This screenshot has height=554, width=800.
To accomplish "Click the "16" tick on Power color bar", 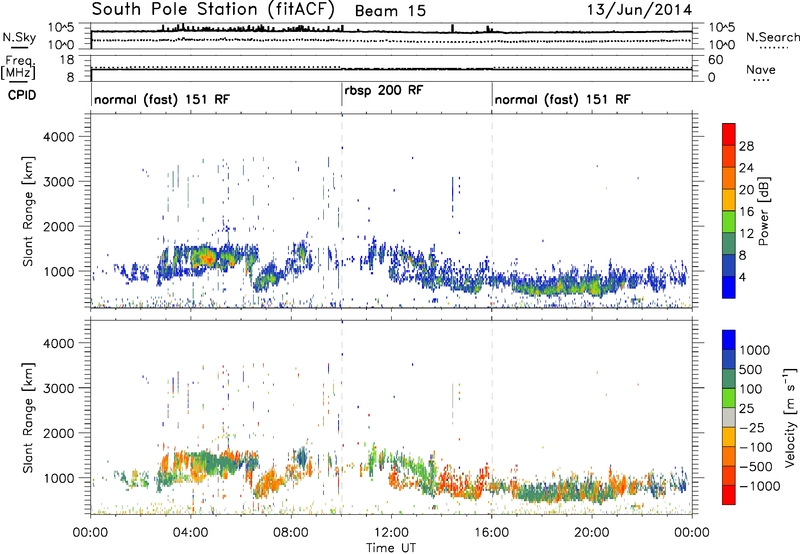I will [x=746, y=211].
